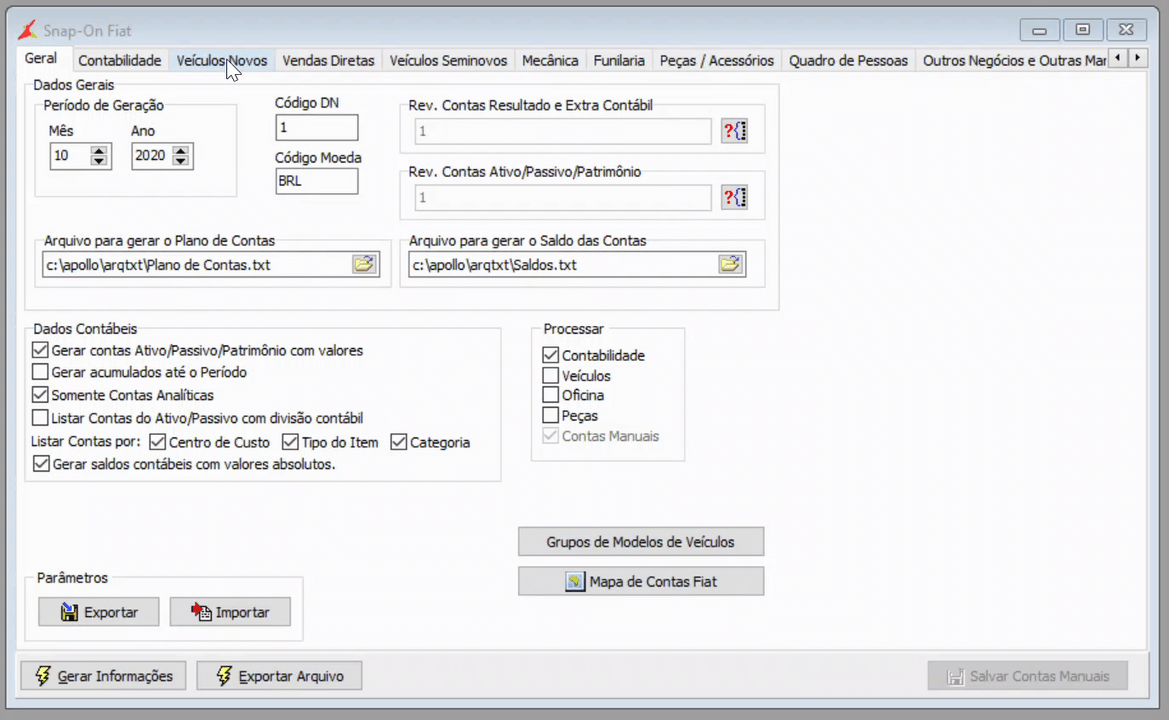
Task: Decrease the Mês value
Action: (98, 161)
